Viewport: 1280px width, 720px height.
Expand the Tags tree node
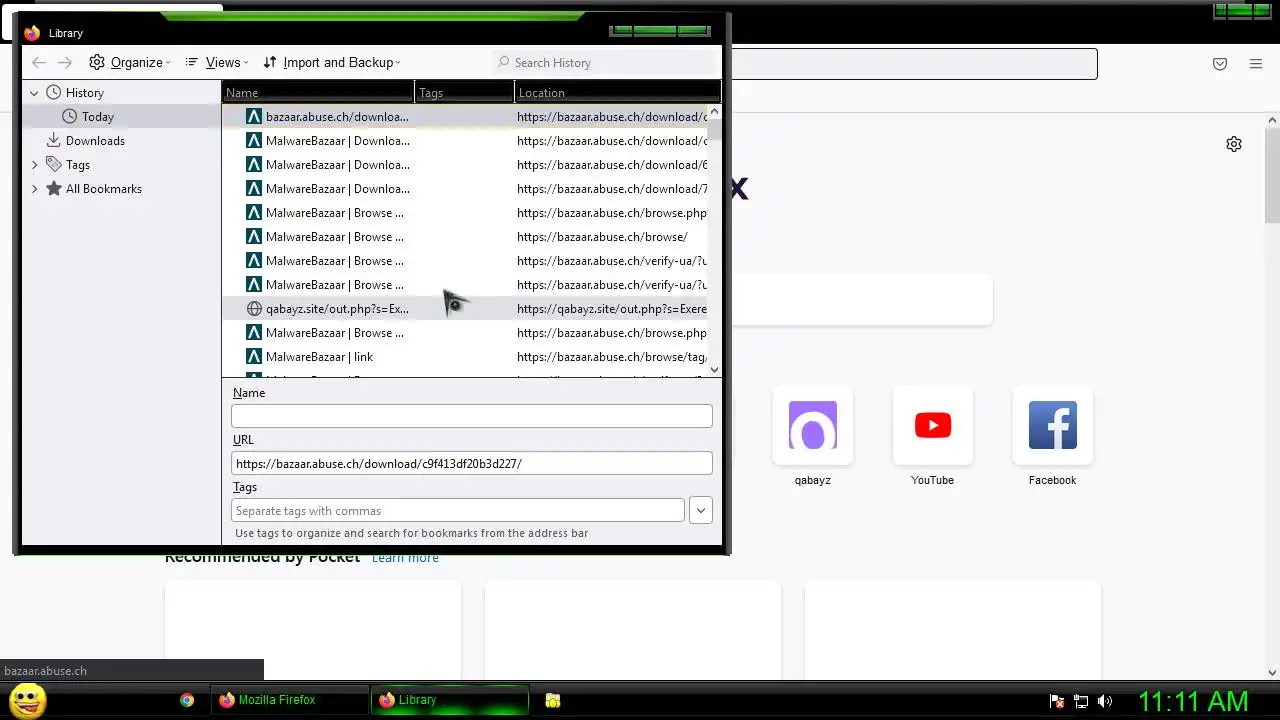[x=34, y=165]
